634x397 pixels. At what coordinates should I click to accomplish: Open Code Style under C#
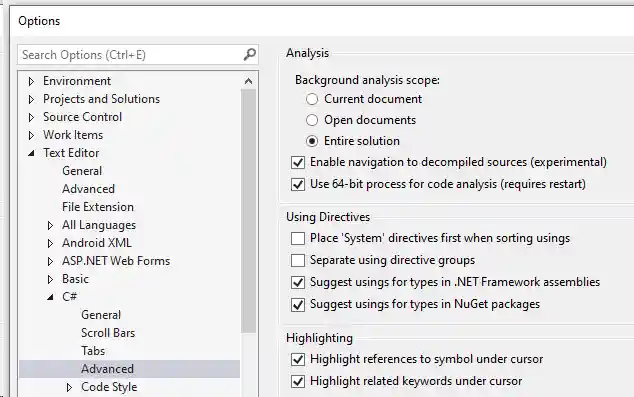pos(109,387)
